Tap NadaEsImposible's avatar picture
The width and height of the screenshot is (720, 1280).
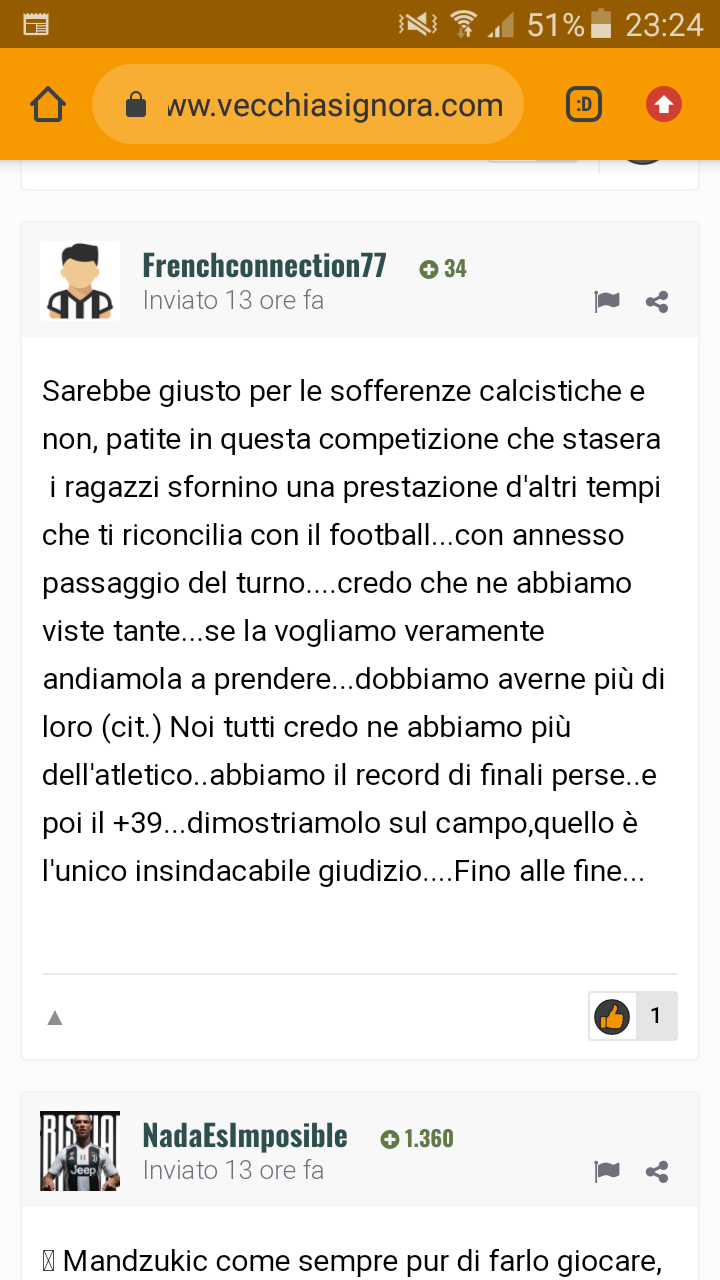(80, 1151)
